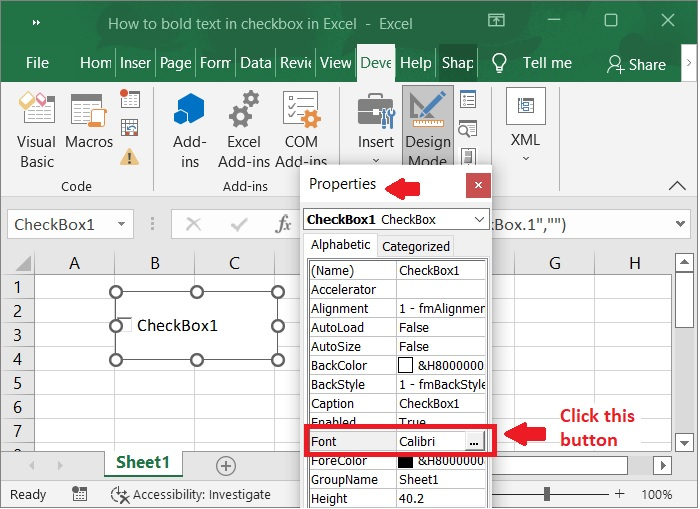Click the Insert Function fx icon
Image resolution: width=700 pixels, height=509 pixels.
[x=284, y=224]
